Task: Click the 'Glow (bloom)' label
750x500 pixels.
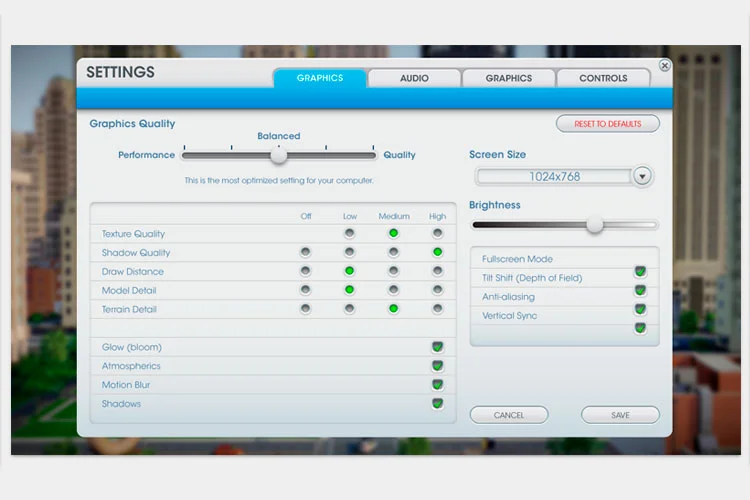Action: 132,347
